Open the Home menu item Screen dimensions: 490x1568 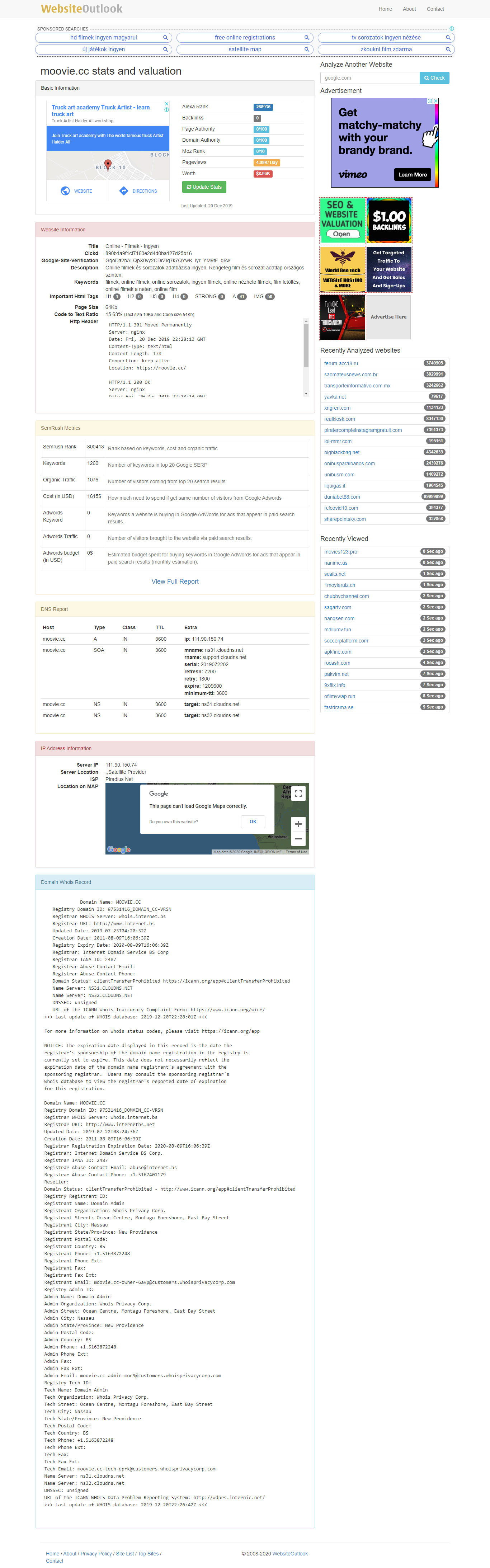(385, 9)
